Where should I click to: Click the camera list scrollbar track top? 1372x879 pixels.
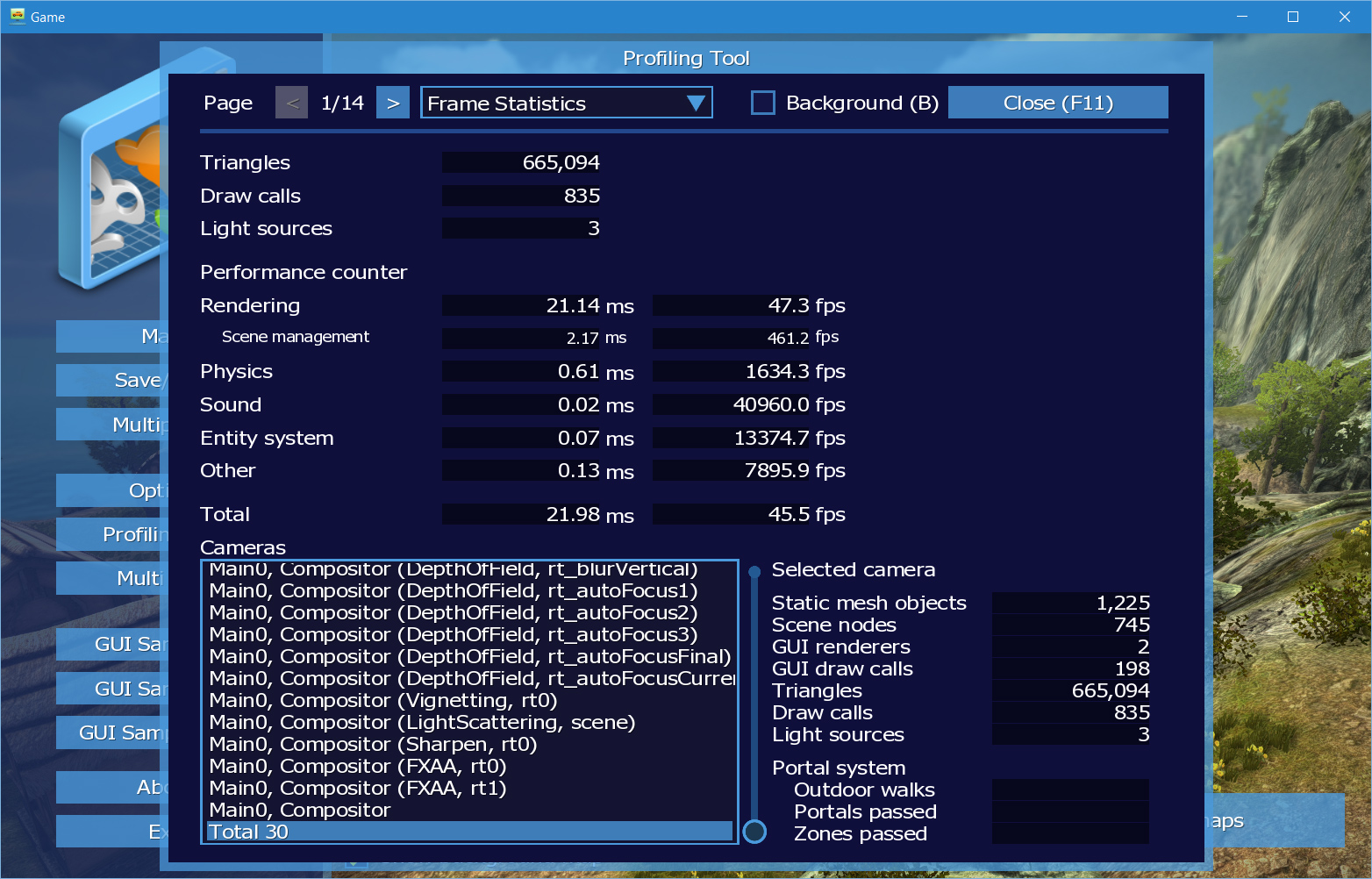pyautogui.click(x=754, y=573)
